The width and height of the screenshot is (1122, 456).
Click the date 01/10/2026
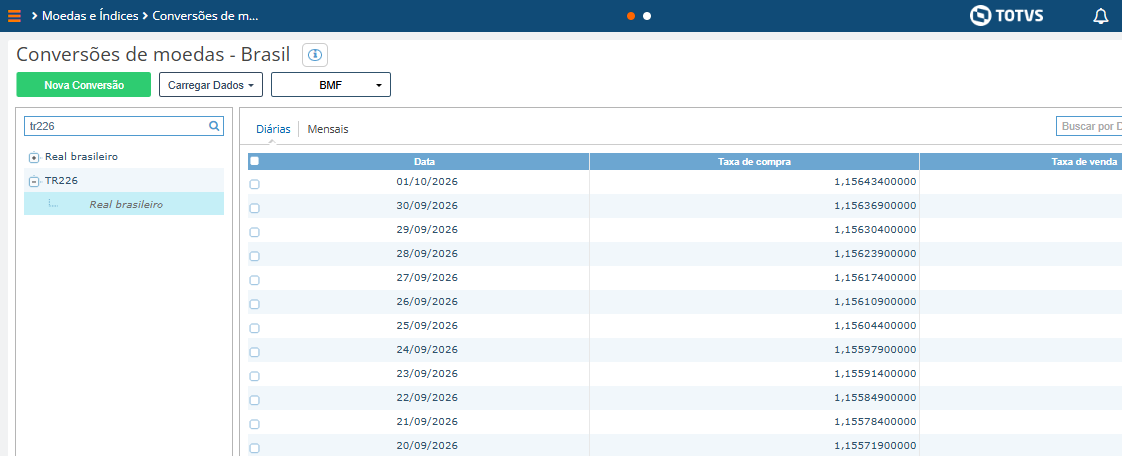[426, 182]
